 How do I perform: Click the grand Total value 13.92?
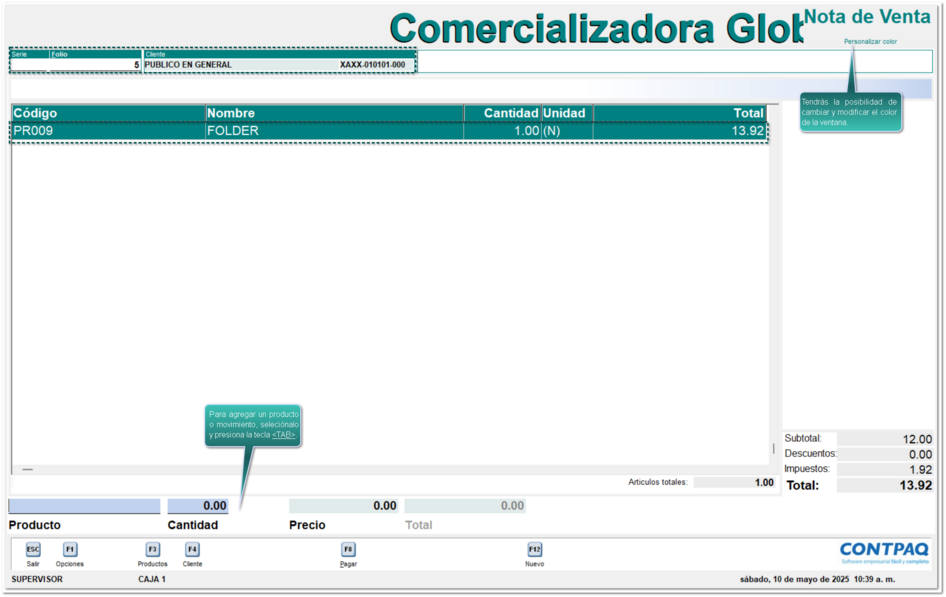(x=884, y=485)
